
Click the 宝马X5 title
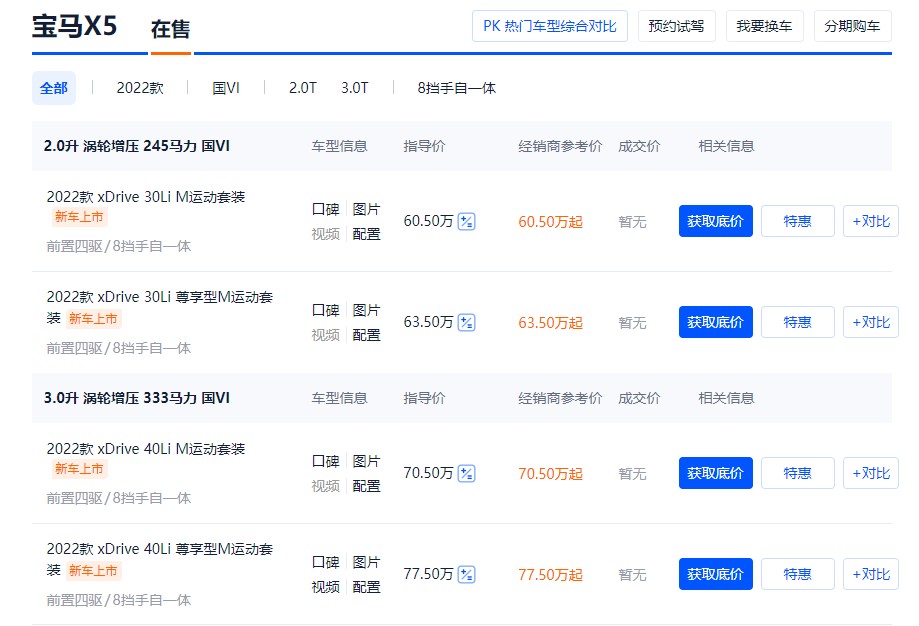[x=74, y=26]
